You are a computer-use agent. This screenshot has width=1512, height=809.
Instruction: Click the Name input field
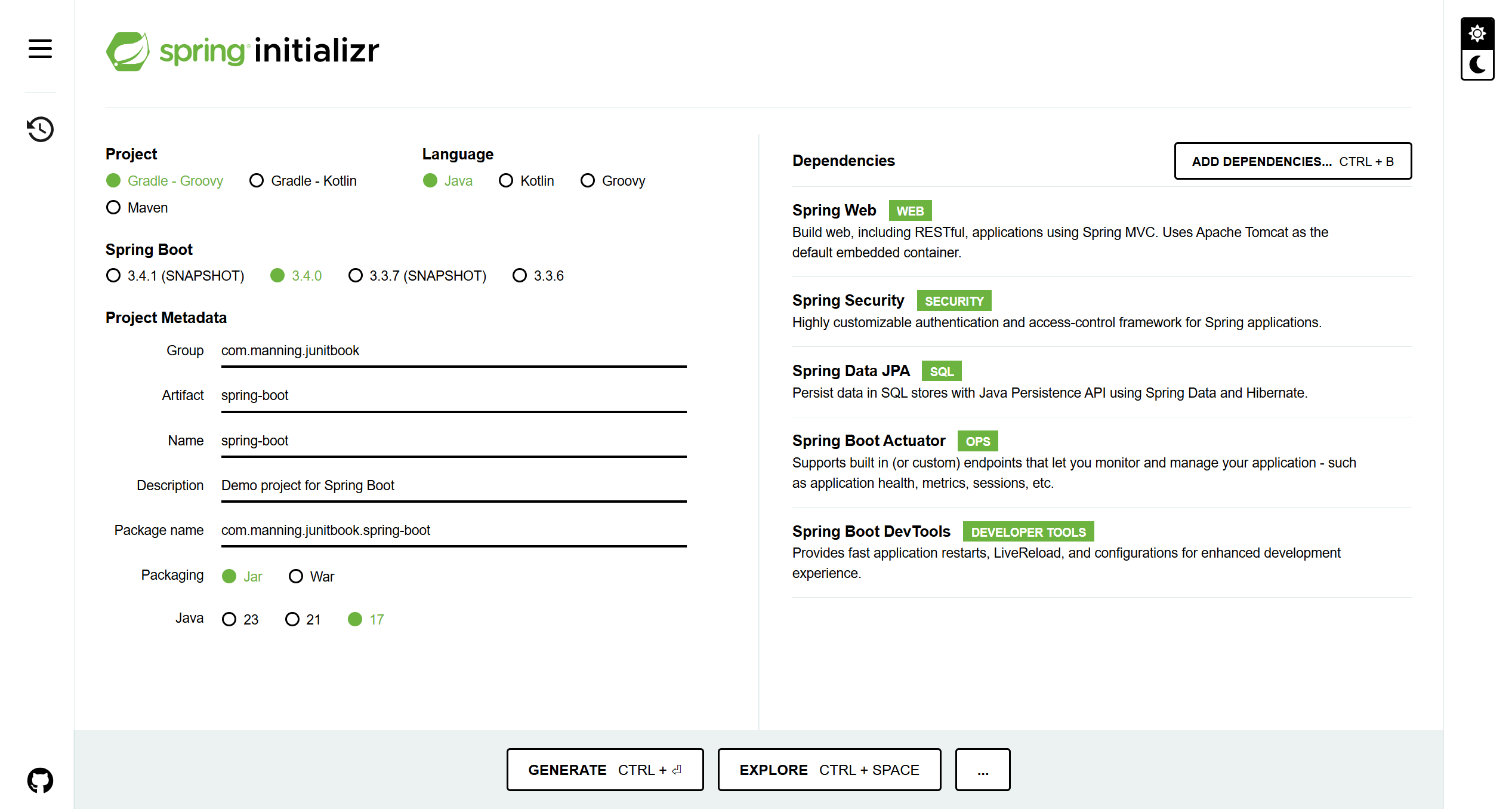pos(453,441)
